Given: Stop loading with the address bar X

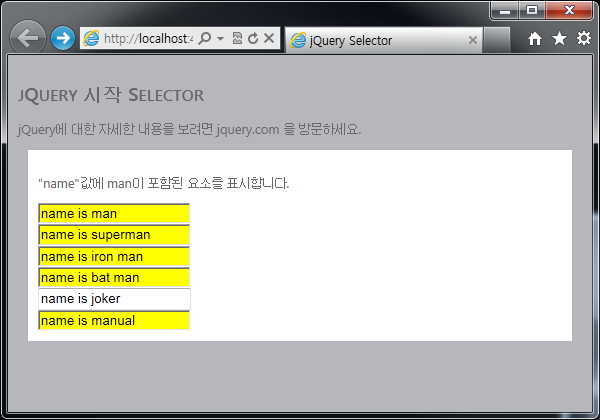Looking at the screenshot, I should coord(269,38).
